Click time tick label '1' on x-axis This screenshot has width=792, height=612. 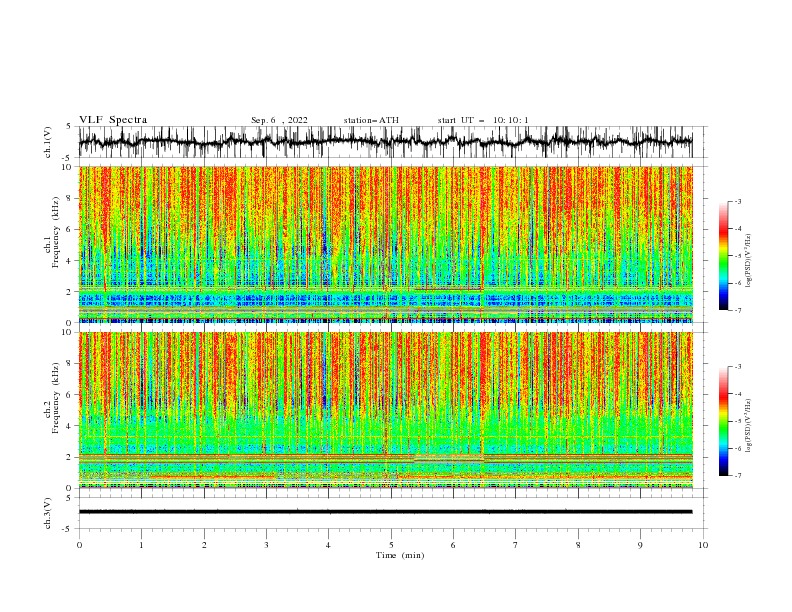tap(141, 545)
